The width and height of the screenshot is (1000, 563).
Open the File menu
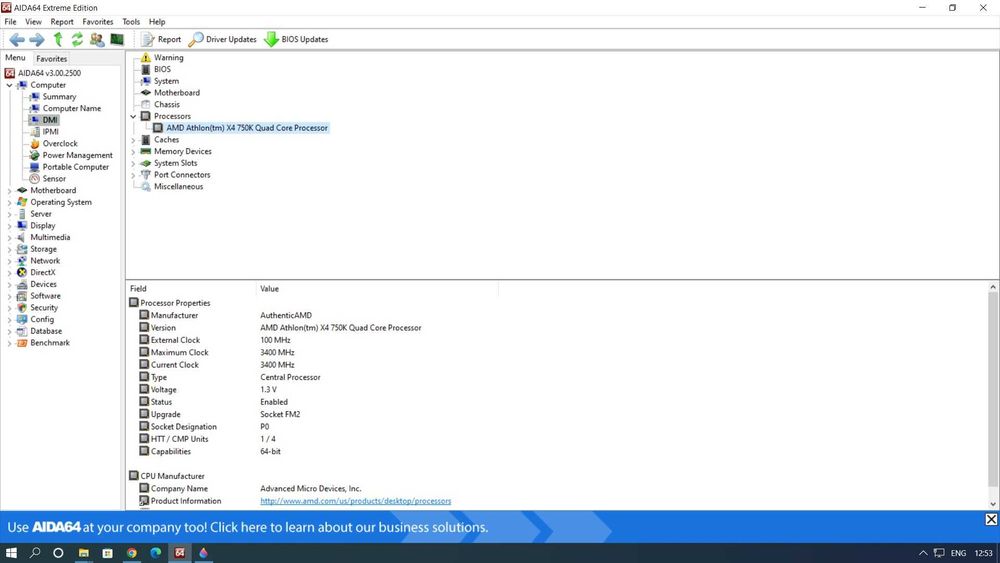(10, 22)
